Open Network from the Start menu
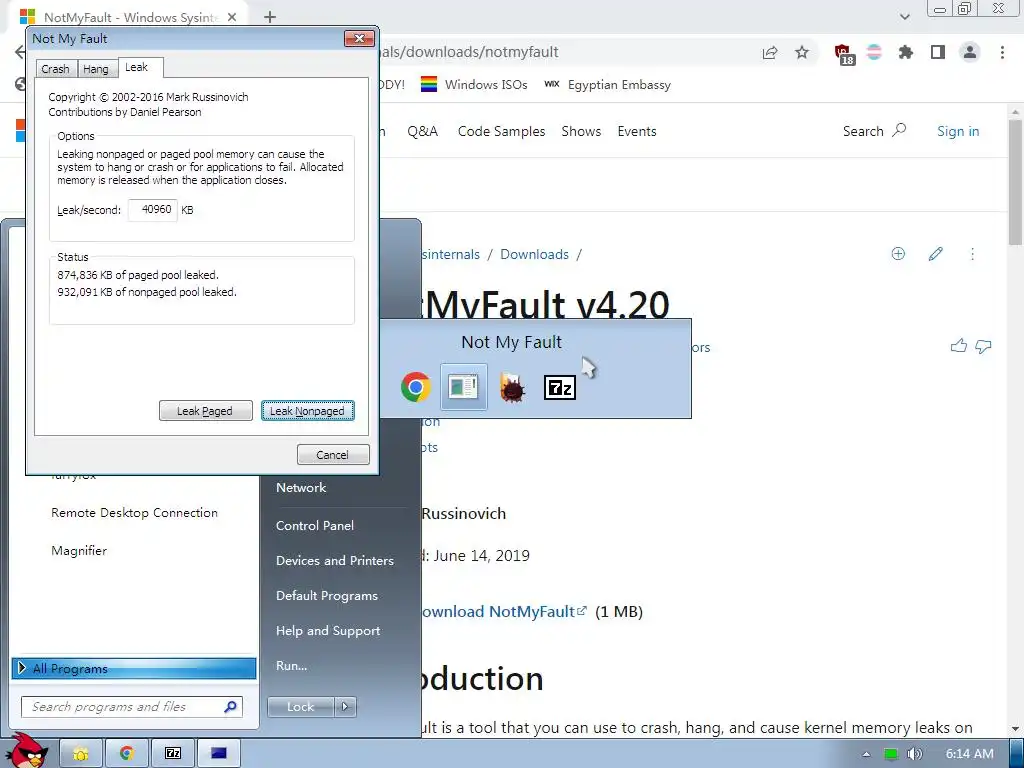This screenshot has height=768, width=1024. 300,487
